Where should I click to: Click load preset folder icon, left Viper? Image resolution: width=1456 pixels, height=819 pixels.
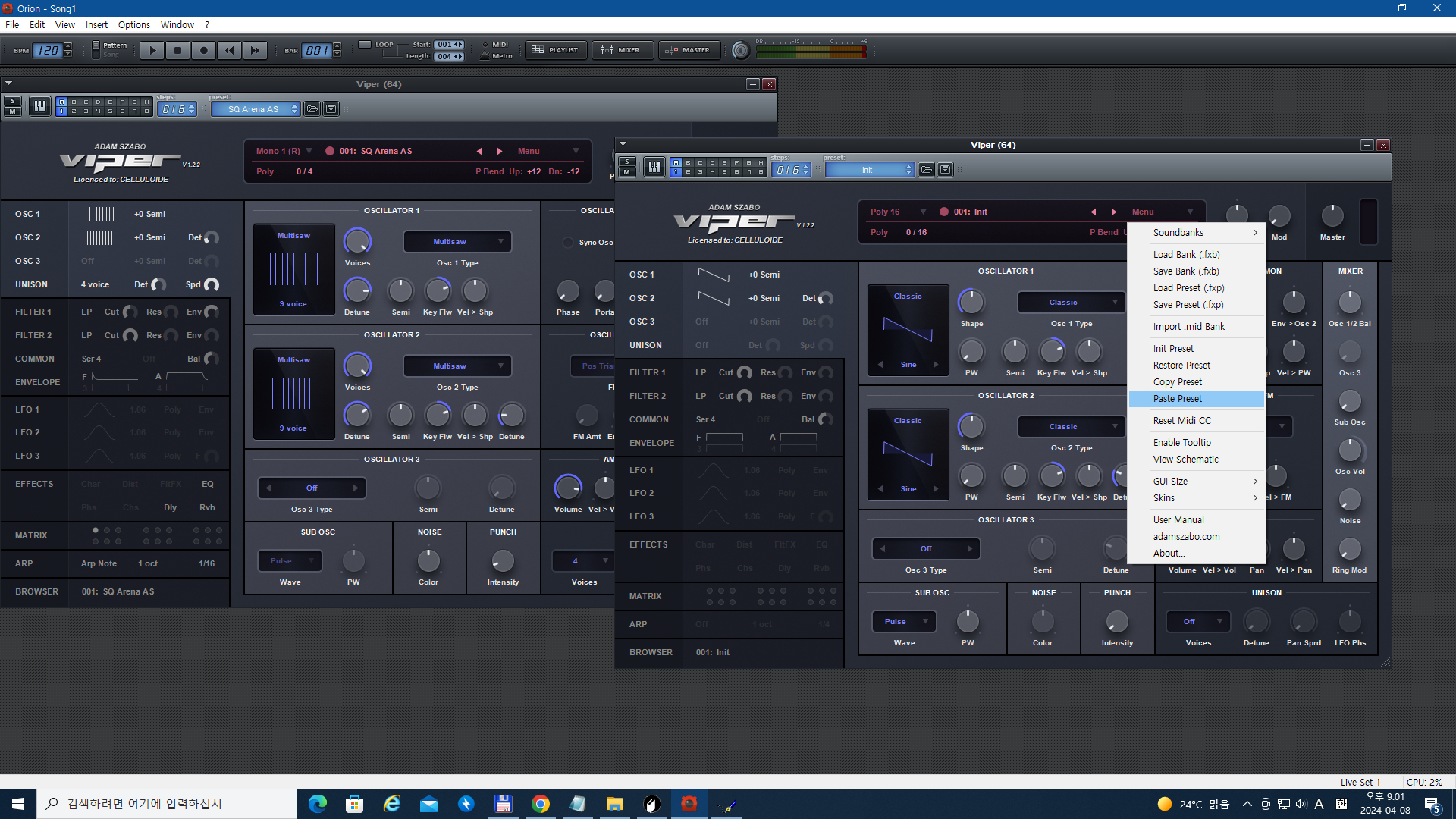tap(312, 109)
